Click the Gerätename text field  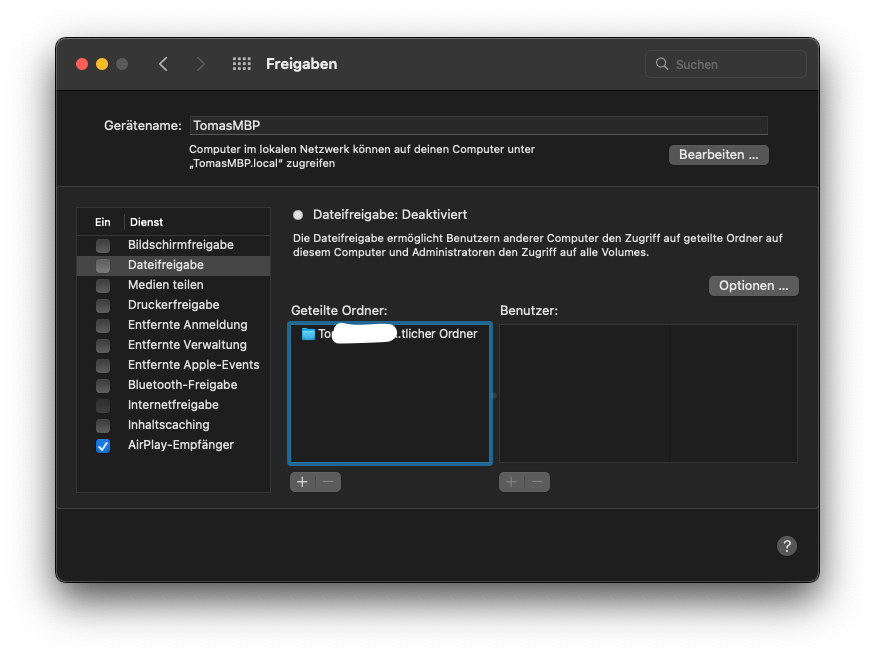479,126
